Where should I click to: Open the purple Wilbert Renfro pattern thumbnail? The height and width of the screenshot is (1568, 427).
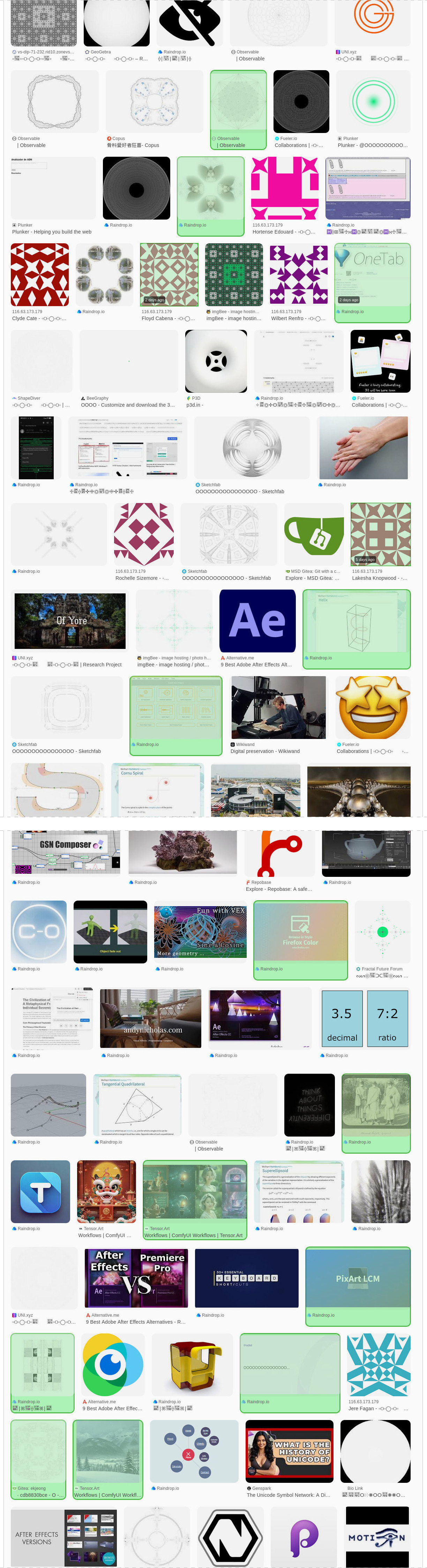(299, 274)
